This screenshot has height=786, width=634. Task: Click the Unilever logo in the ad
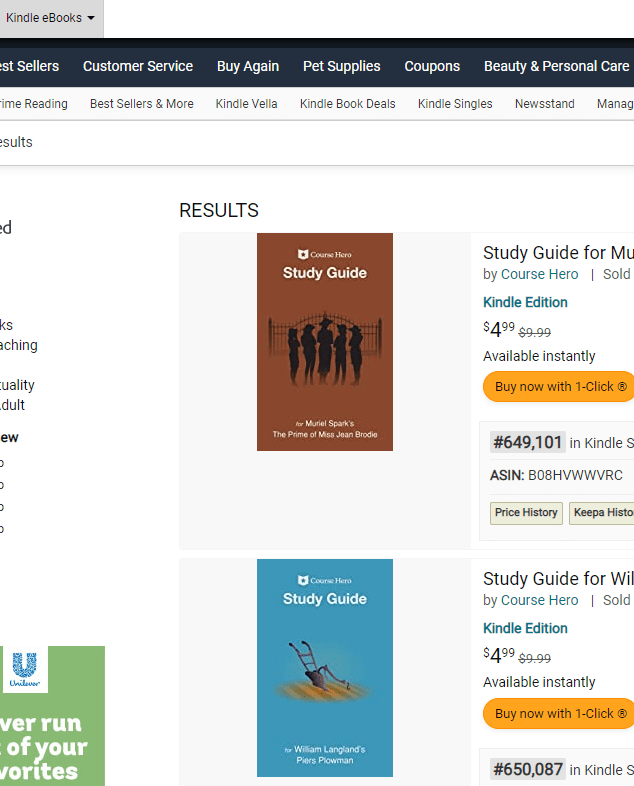click(25, 668)
